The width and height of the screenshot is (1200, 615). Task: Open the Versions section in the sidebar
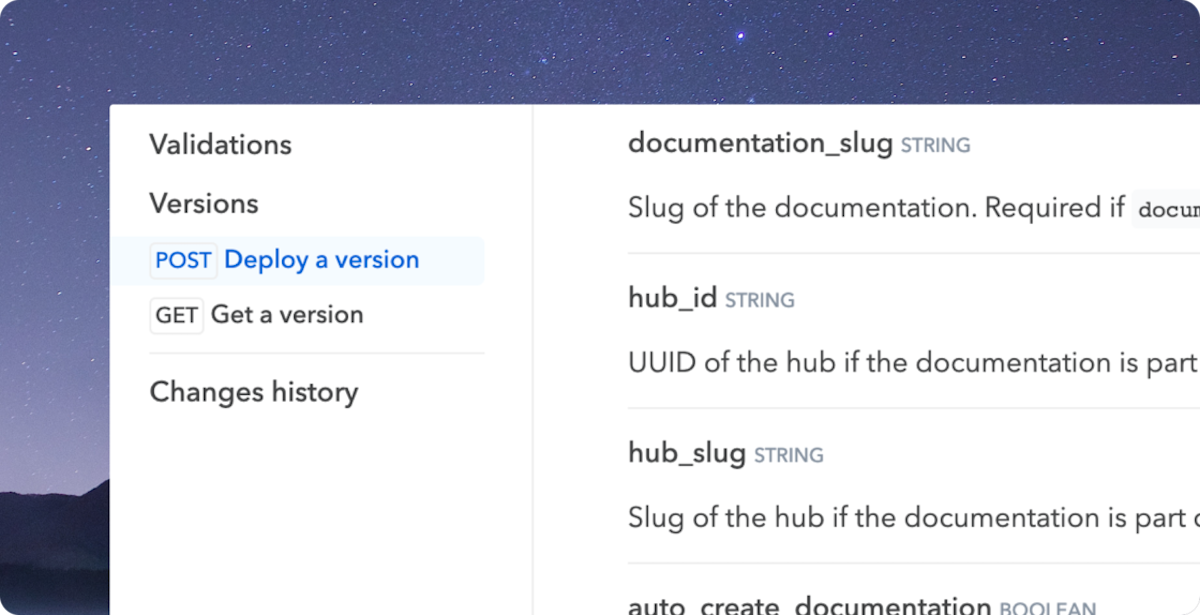tap(204, 203)
